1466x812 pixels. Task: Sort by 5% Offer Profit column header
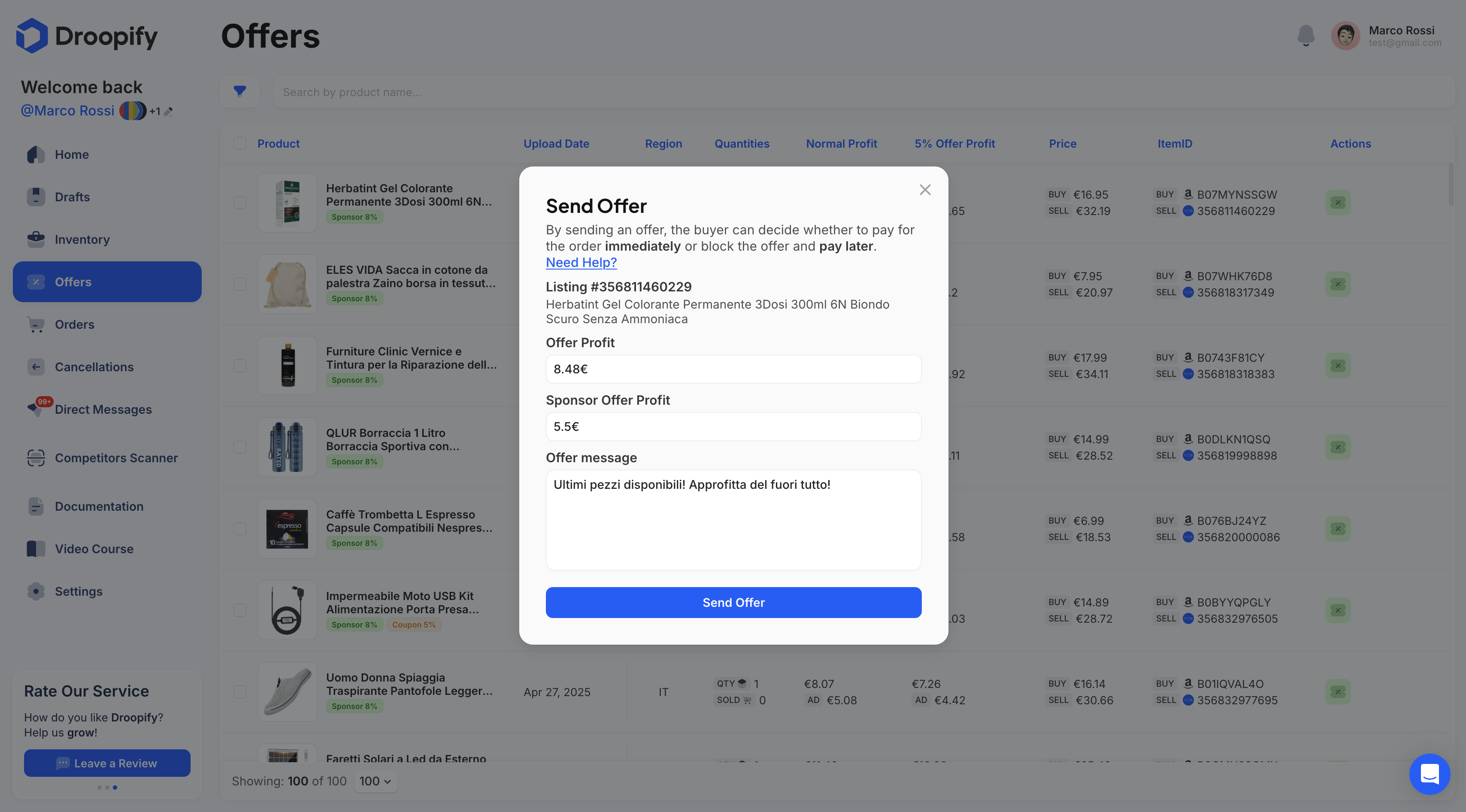click(954, 143)
